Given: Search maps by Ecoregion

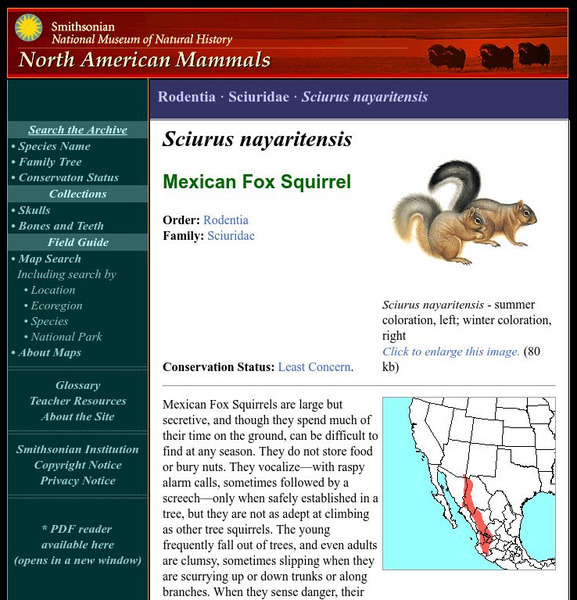Looking at the screenshot, I should tap(57, 306).
